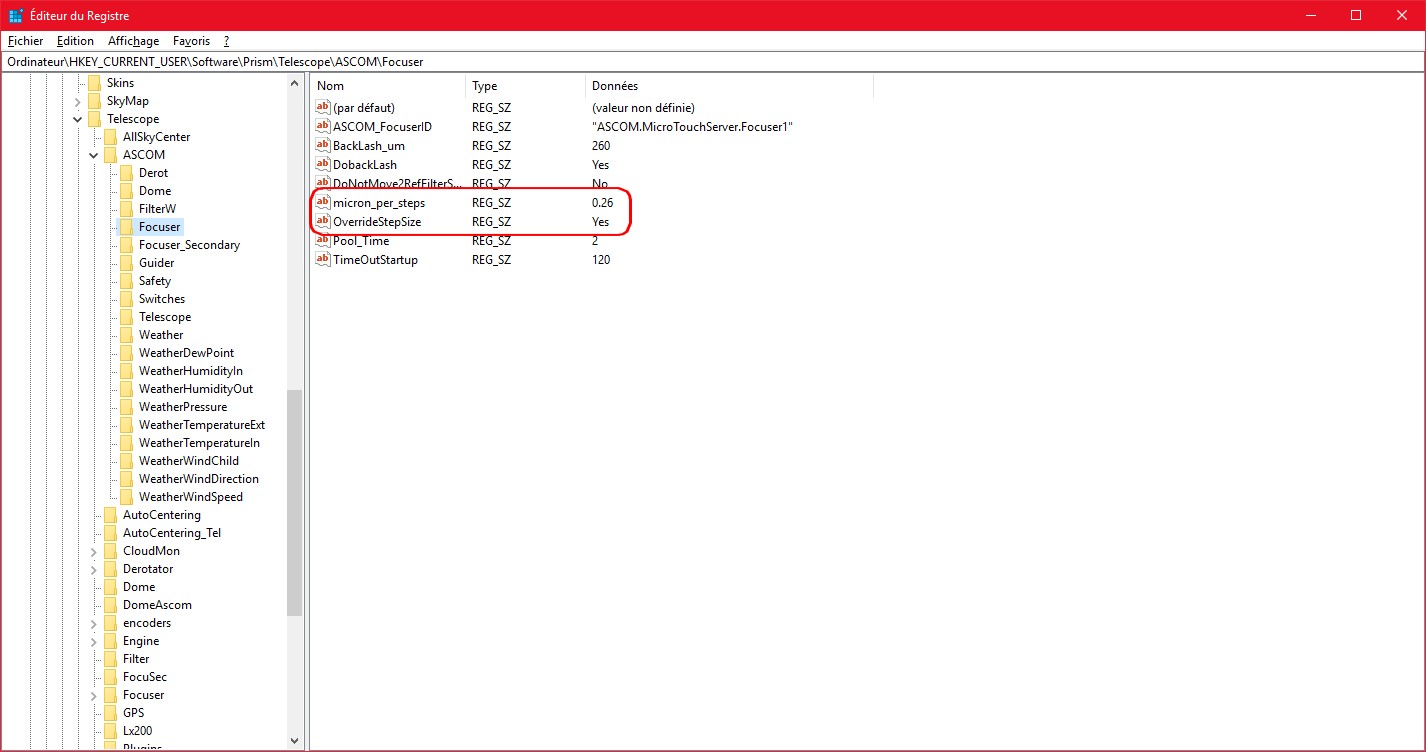Select the WeatherTemperatureExt key
Viewport: 1426px width, 752px height.
201,425
